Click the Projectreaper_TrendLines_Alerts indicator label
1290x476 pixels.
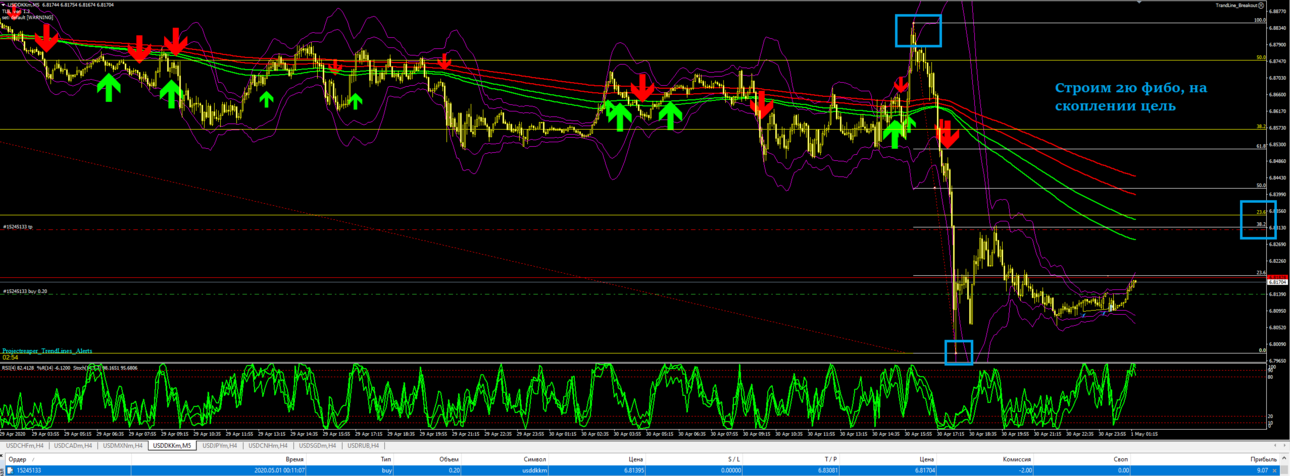[x=47, y=351]
